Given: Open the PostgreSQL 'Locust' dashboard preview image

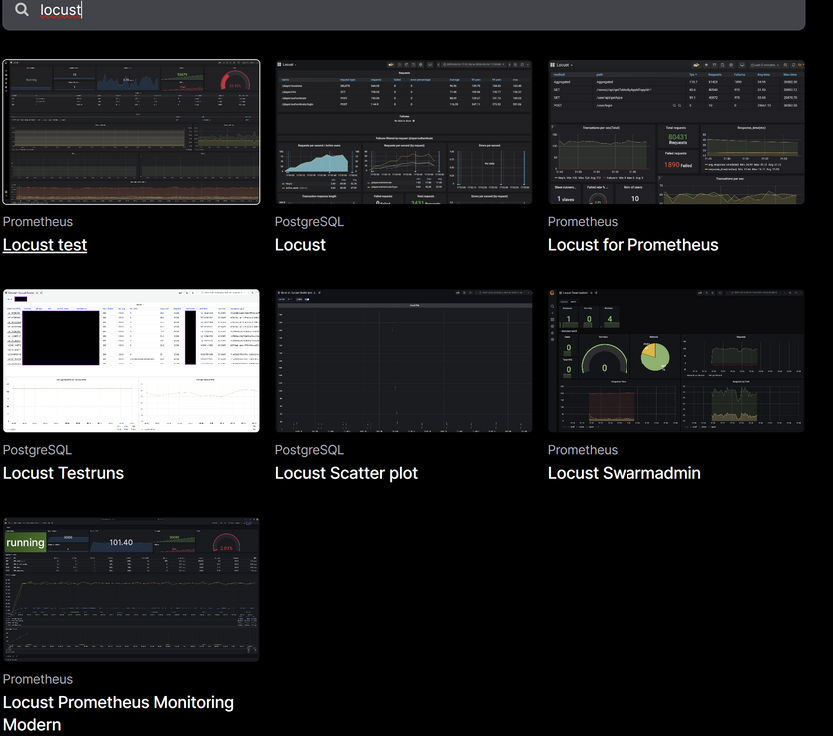Looking at the screenshot, I should click(x=403, y=132).
